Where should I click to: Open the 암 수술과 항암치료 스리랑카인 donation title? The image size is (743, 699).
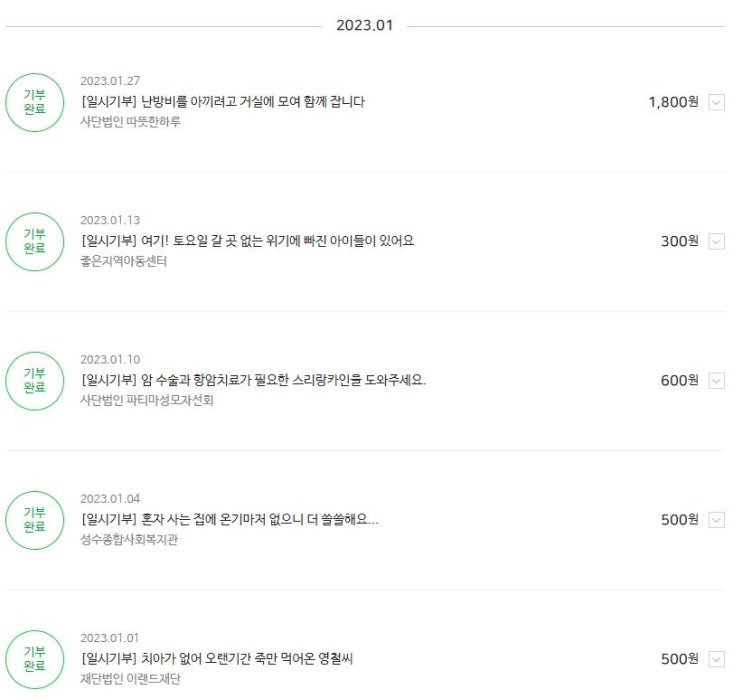pos(252,380)
